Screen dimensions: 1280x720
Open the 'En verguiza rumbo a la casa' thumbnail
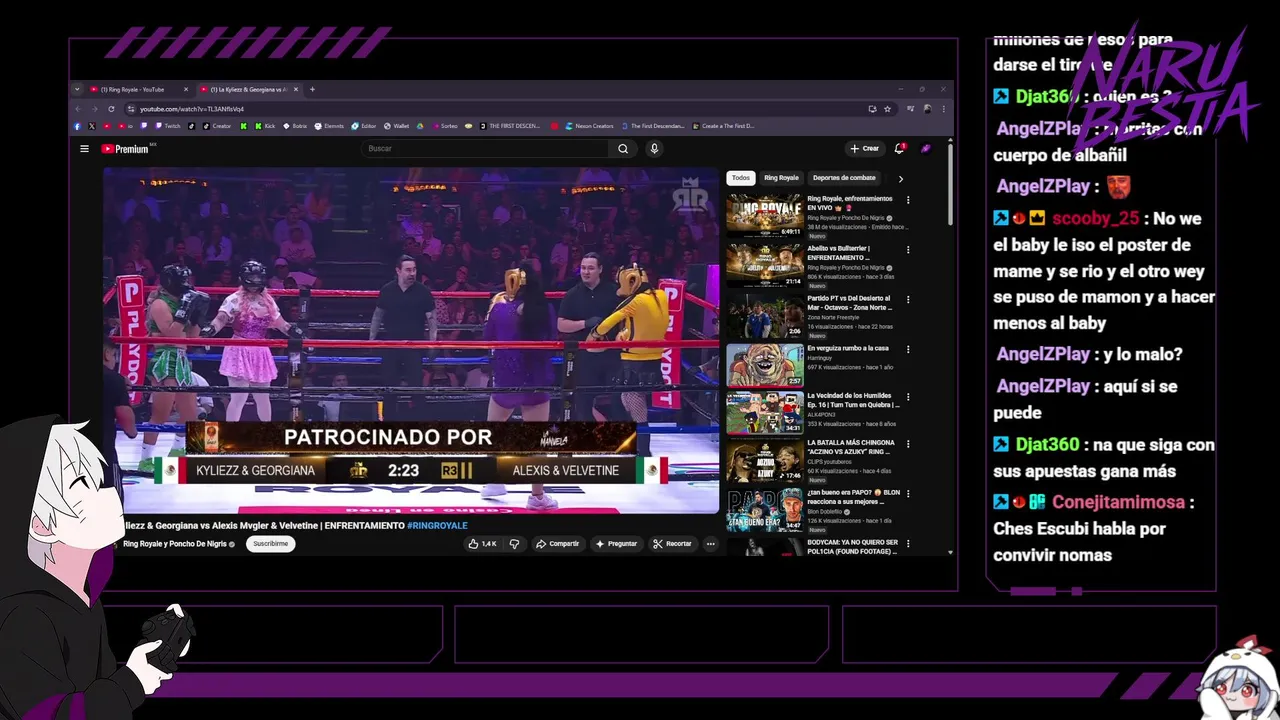[765, 365]
